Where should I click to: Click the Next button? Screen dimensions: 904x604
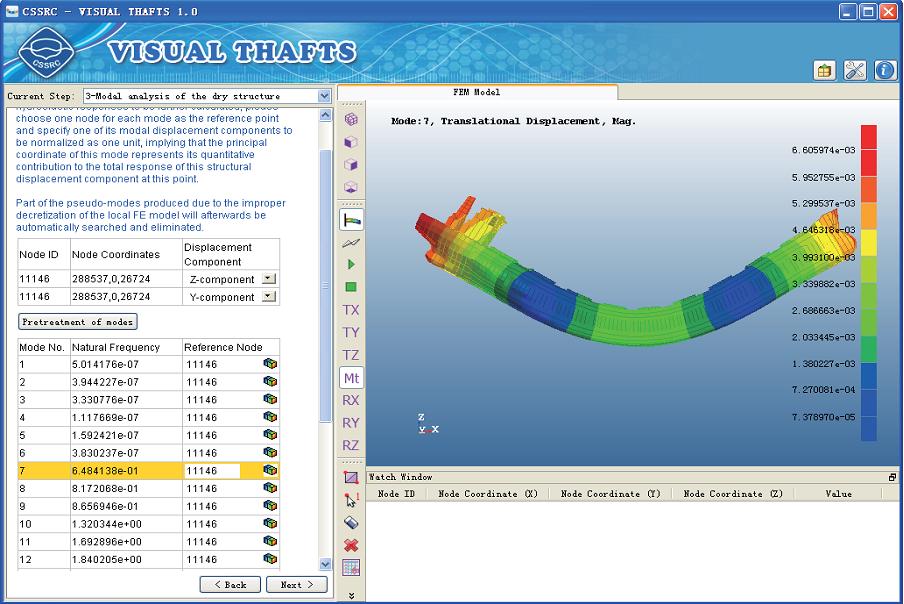pos(296,585)
